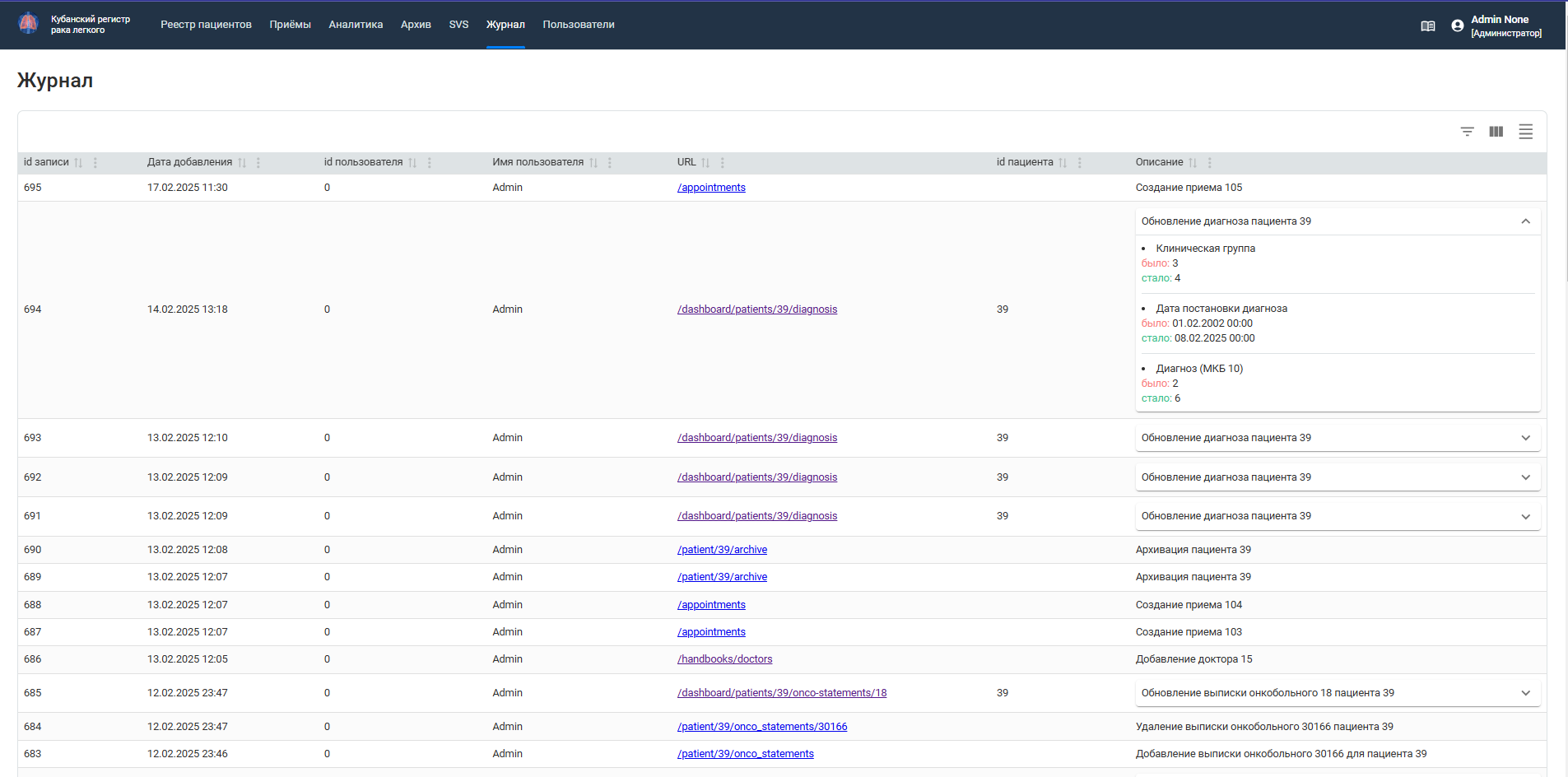Viewport: 1568px width, 777px height.
Task: Open /handbooks/doctors link
Action: click(x=724, y=659)
